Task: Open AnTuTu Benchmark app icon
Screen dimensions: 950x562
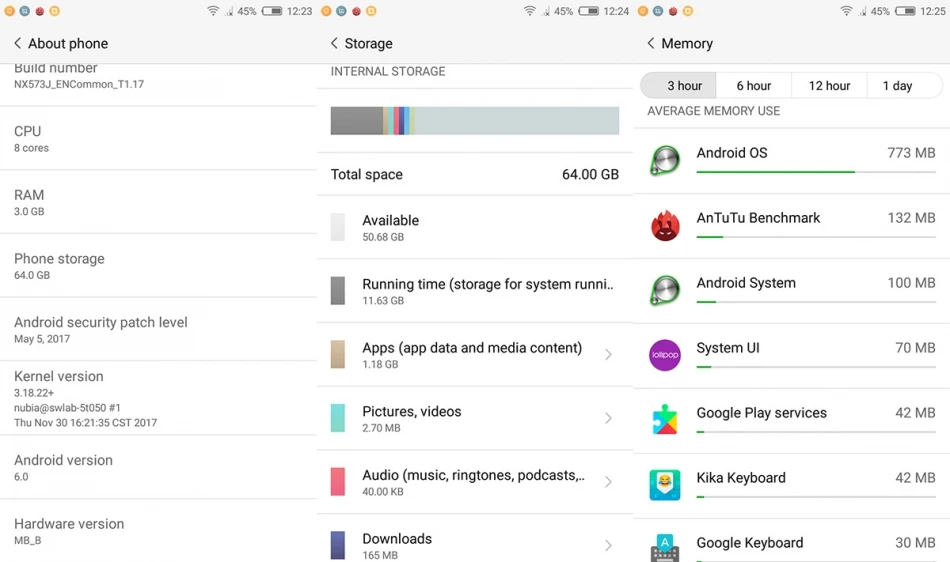Action: click(x=665, y=225)
